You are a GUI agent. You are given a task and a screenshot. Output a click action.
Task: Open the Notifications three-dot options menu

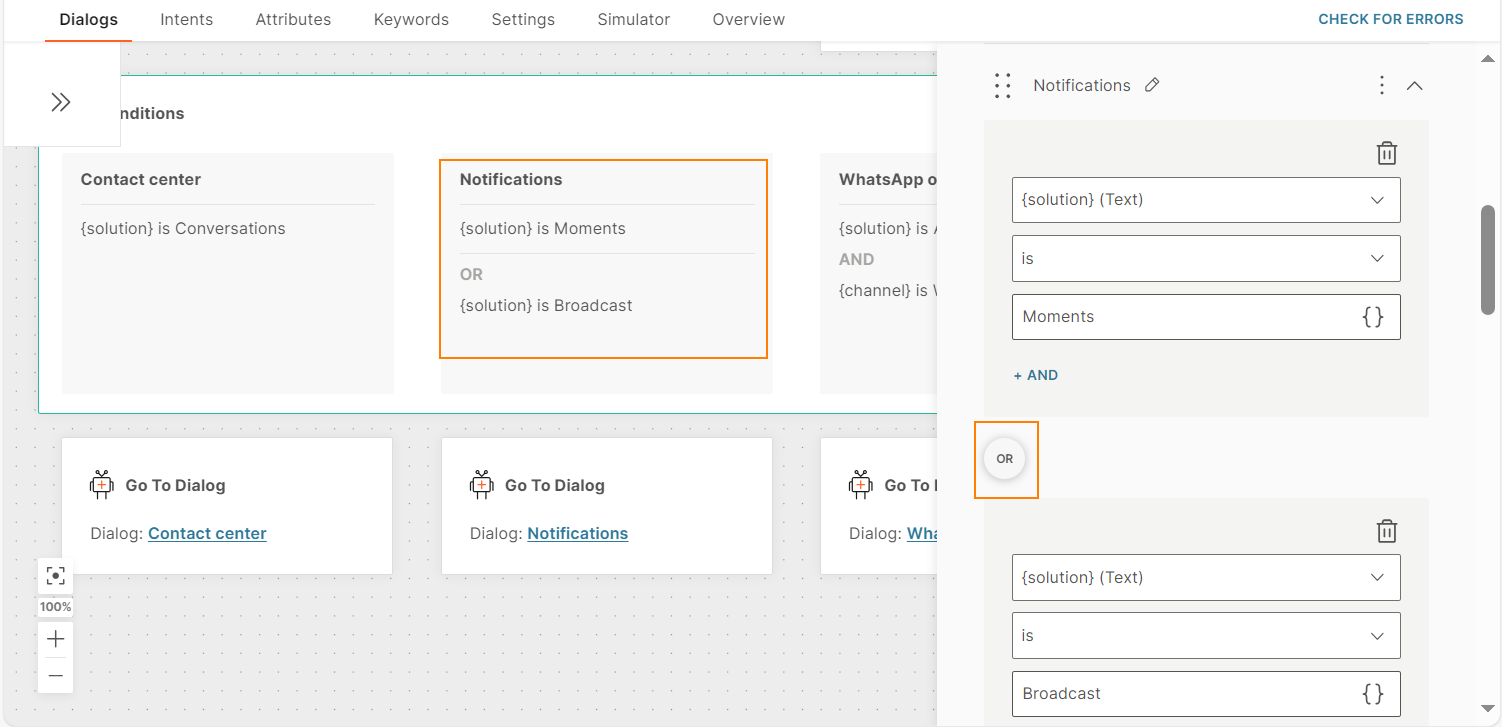1382,85
